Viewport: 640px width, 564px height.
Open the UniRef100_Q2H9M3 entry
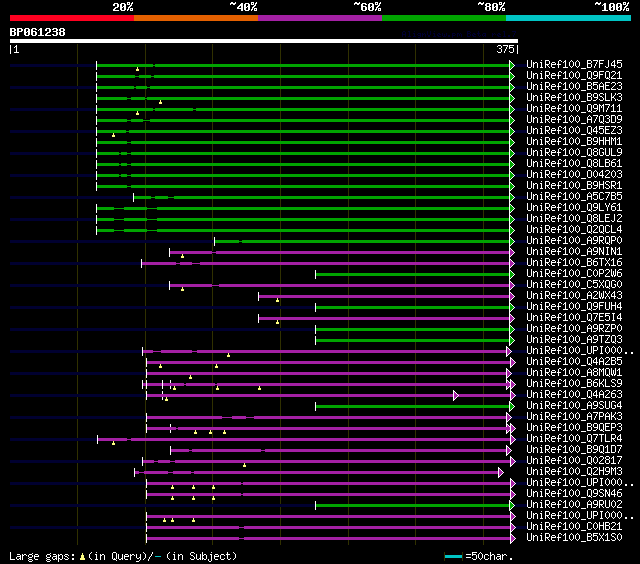[574, 472]
